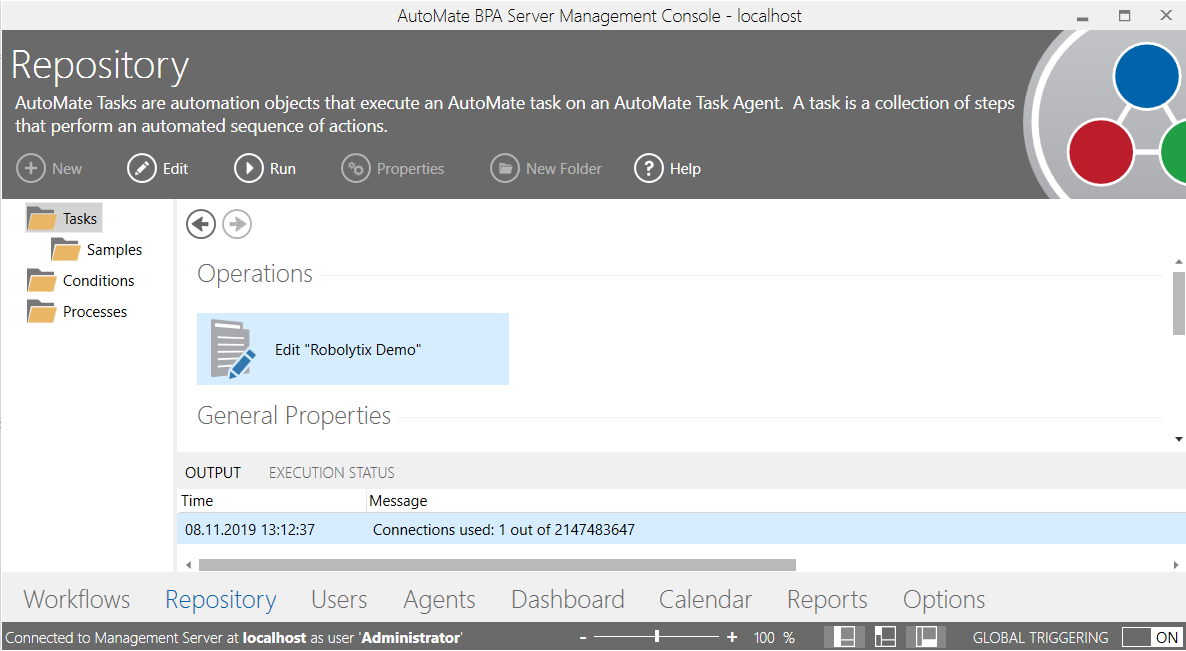Image resolution: width=1186 pixels, height=651 pixels.
Task: Switch to the OUTPUT tab
Action: 213,473
